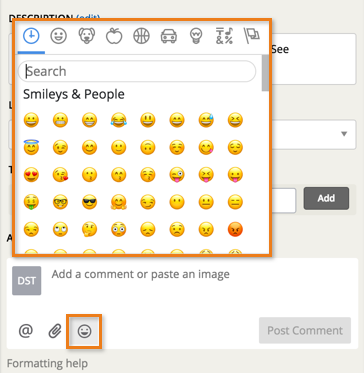Open the Activities basketball category

[141, 35]
